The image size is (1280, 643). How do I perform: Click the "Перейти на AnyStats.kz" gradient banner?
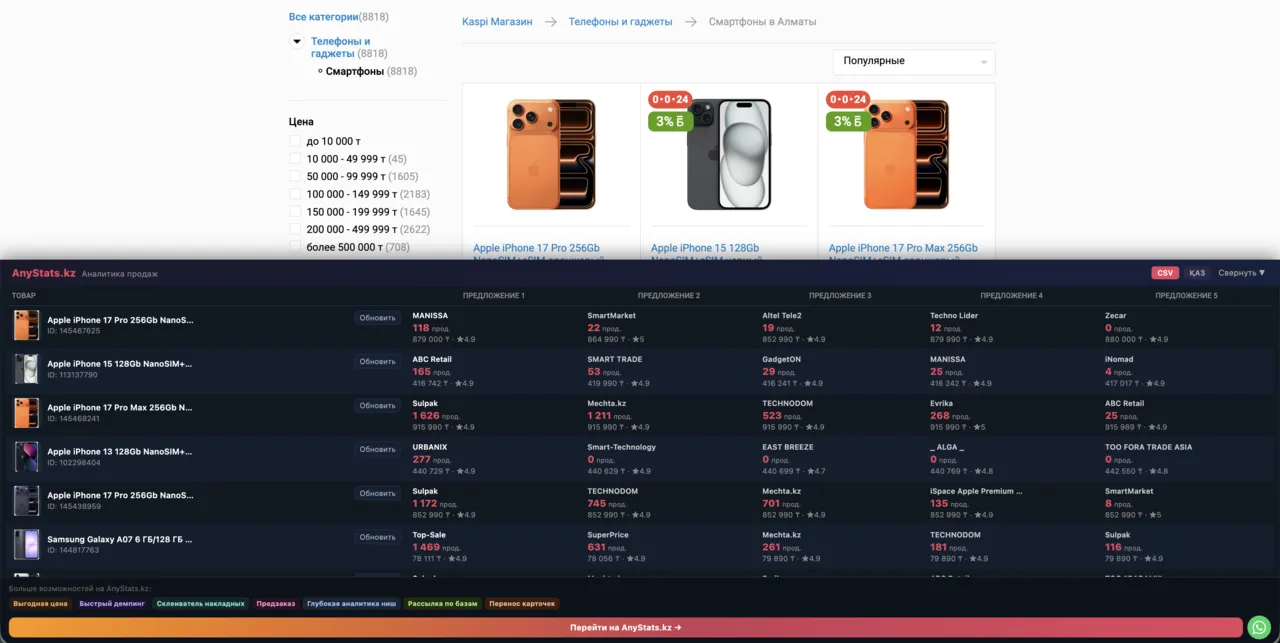tap(625, 628)
